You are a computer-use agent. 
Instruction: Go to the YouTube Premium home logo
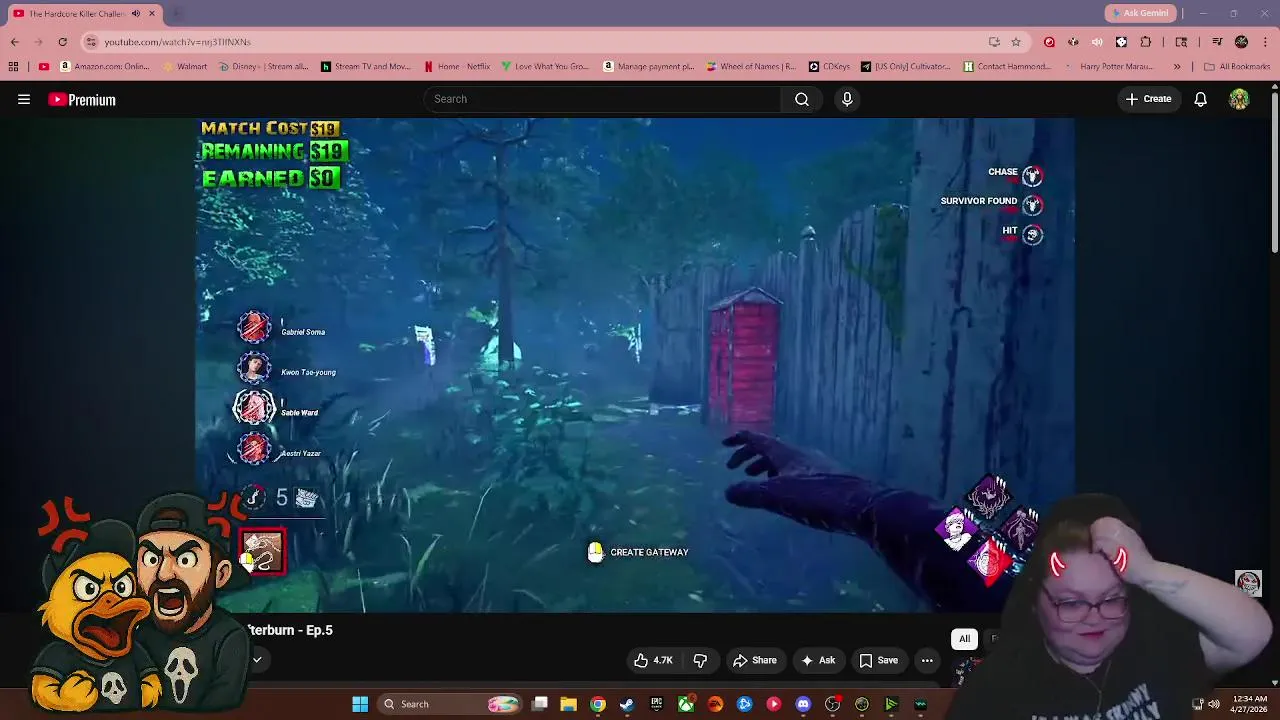click(x=82, y=100)
